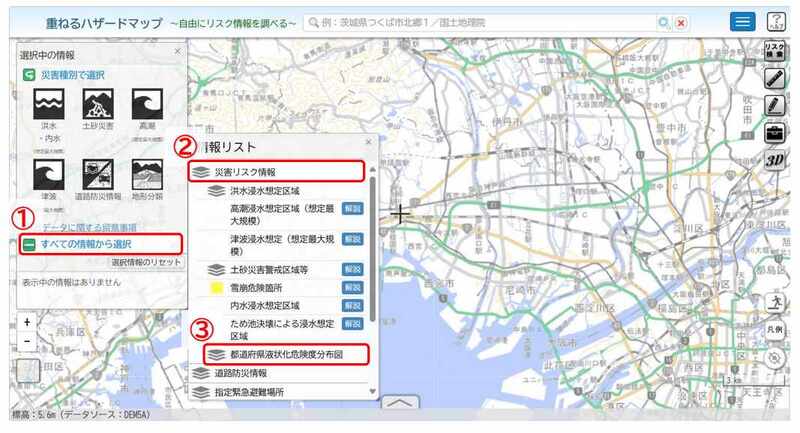Click the layers icon beside 指定緊急避難場所
The width and height of the screenshot is (800, 433).
tap(201, 392)
